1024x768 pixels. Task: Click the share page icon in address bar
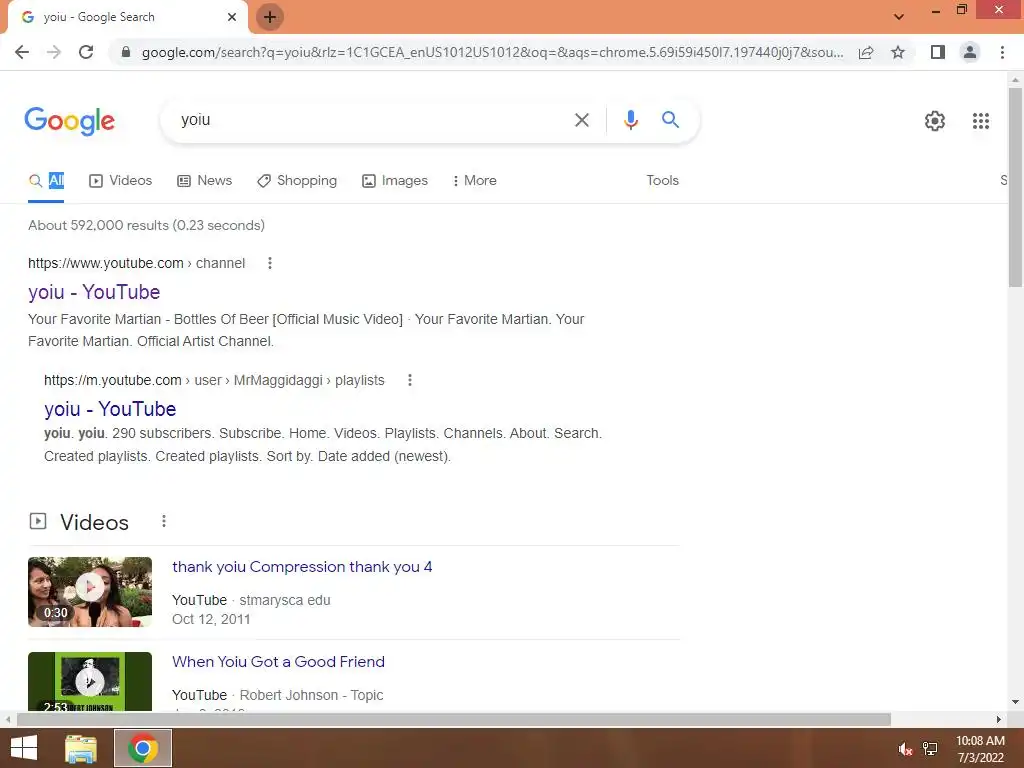coord(866,52)
